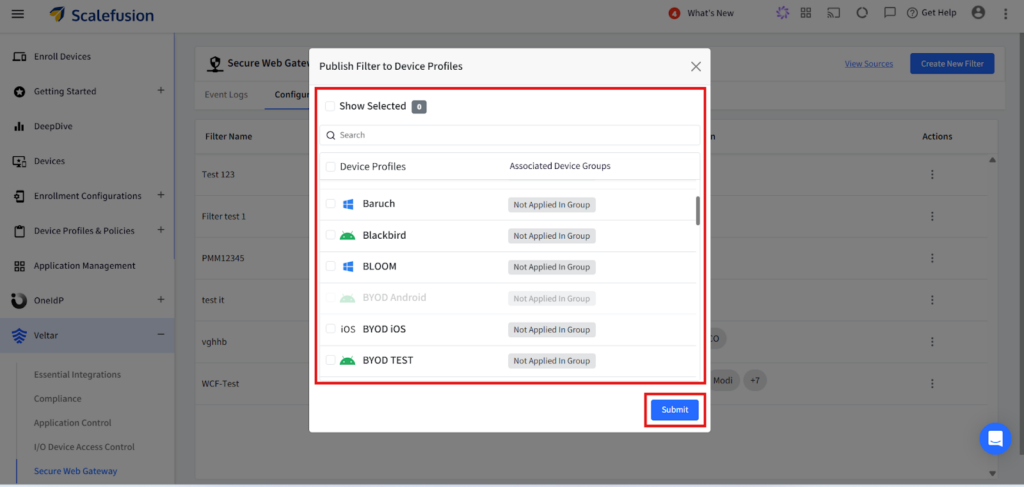The height and width of the screenshot is (487, 1024).
Task: Open Secure Web Gateway menu item
Action: coord(76,471)
